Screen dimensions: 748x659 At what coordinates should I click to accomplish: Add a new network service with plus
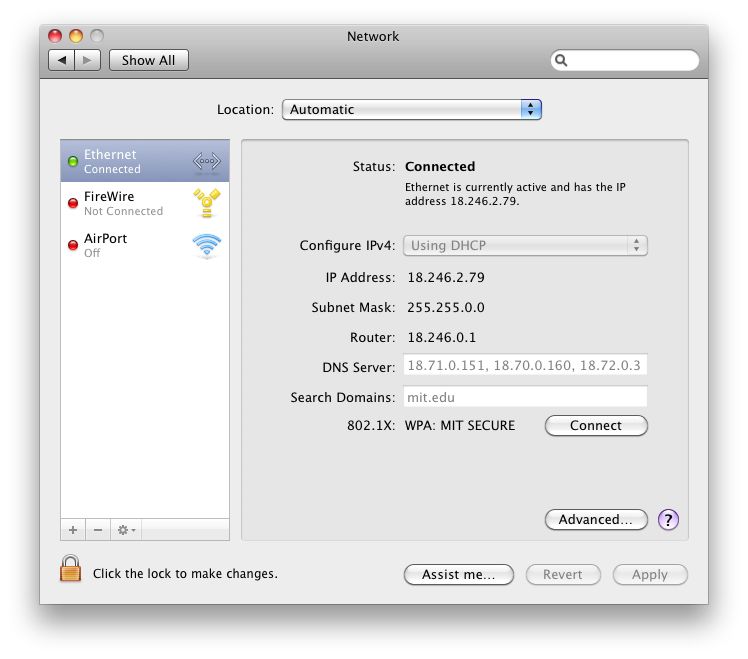point(73,530)
